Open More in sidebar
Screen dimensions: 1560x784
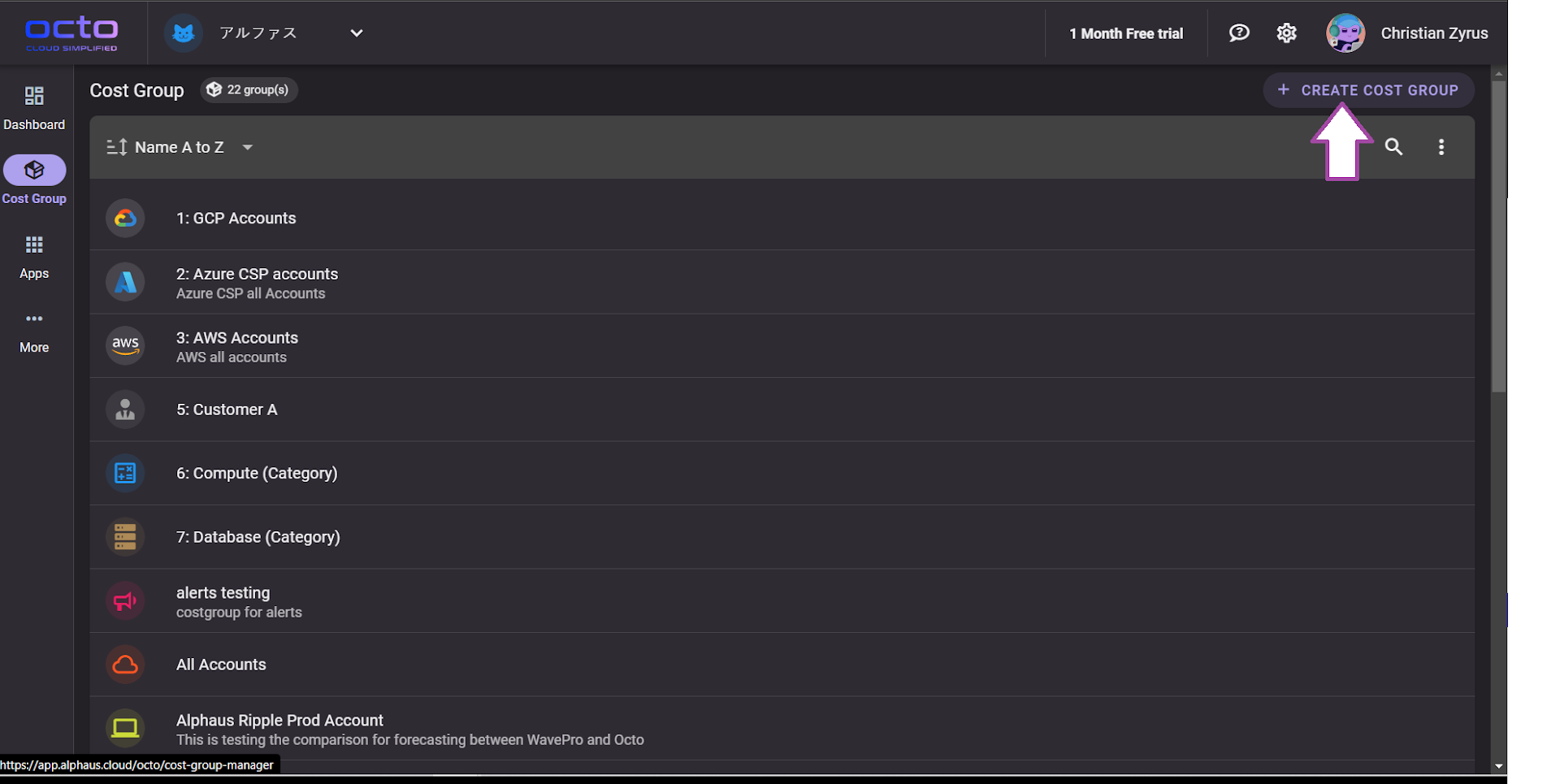(x=34, y=332)
